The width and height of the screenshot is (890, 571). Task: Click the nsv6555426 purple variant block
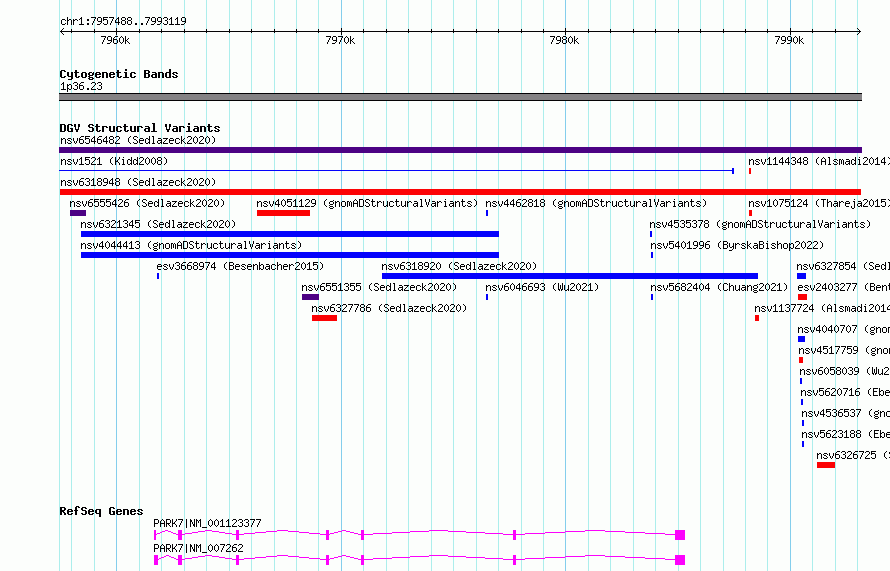78,213
